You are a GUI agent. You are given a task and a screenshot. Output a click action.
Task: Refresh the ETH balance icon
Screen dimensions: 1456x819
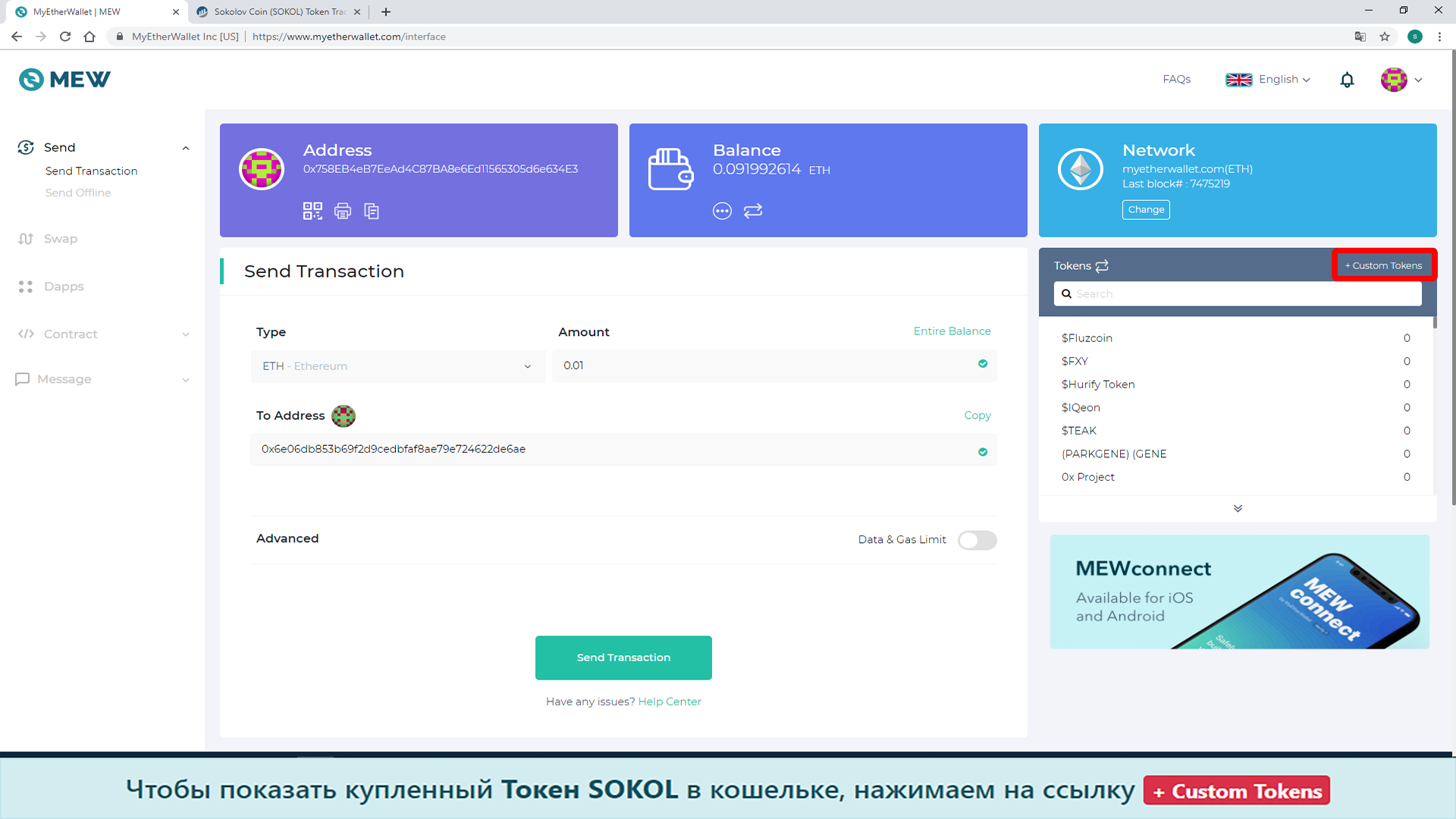coord(753,211)
